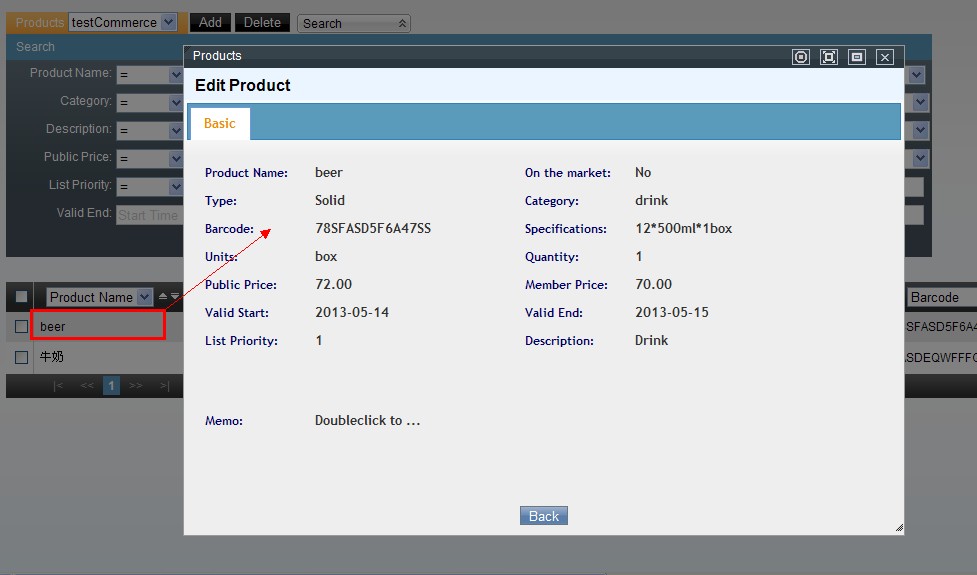
Task: Go to the previous page of results
Action: tap(87, 386)
